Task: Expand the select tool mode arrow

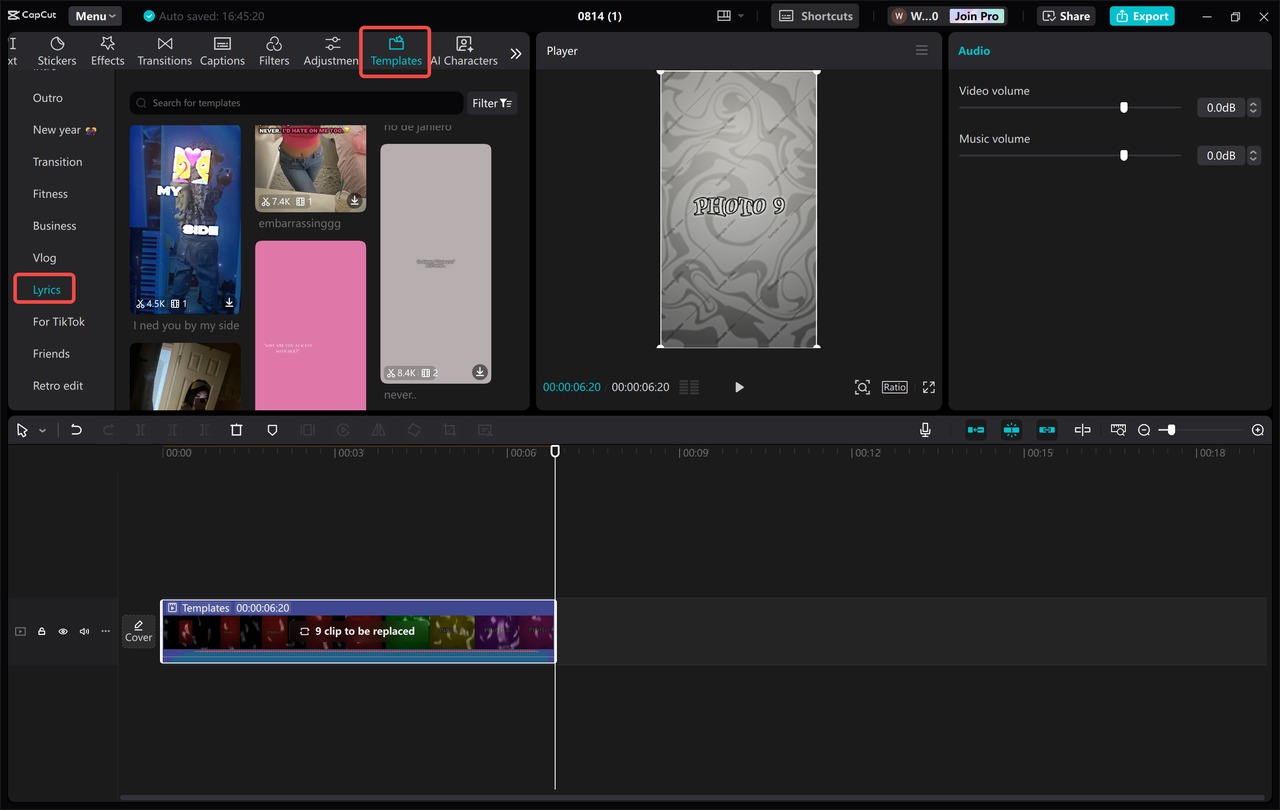Action: [43, 431]
